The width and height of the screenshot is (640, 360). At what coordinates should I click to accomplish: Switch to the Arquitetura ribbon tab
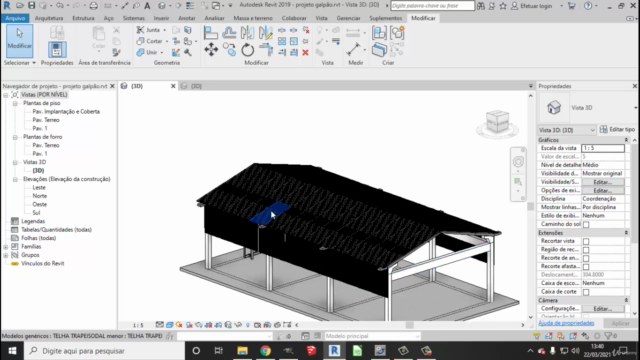point(49,18)
